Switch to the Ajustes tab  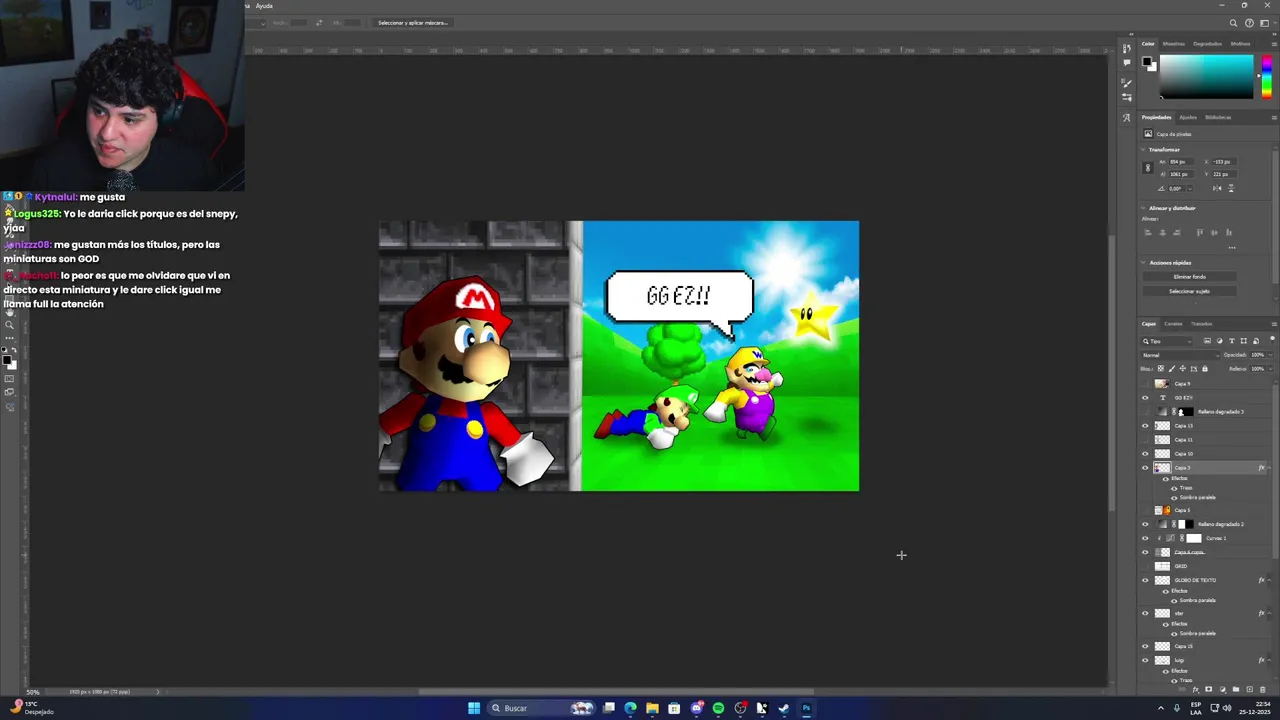point(1188,117)
